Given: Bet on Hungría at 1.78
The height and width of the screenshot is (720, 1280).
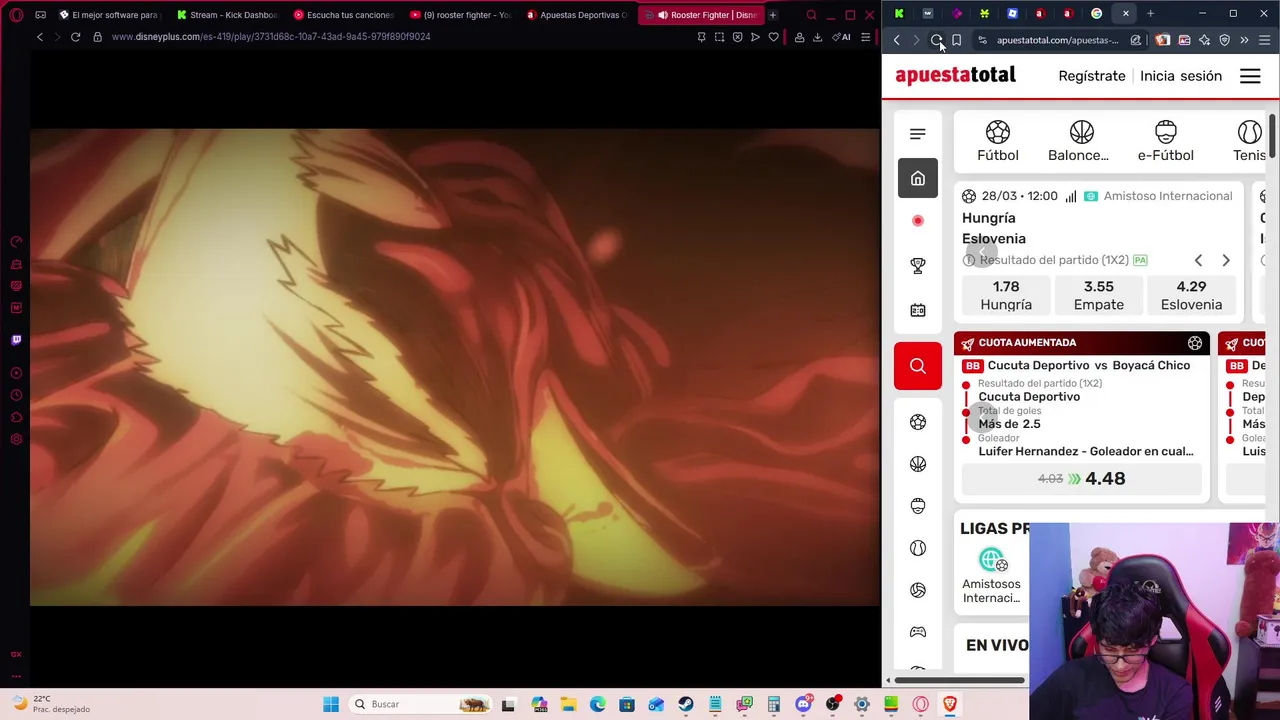Looking at the screenshot, I should tap(1006, 295).
